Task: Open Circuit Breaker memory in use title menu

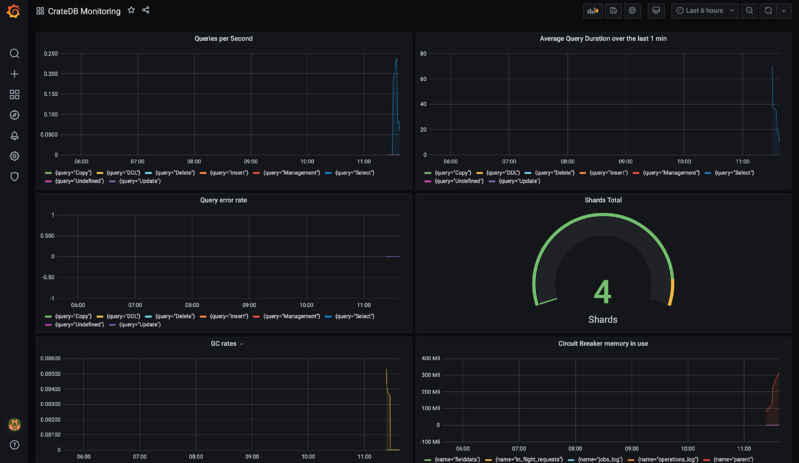Action: pyautogui.click(x=603, y=344)
